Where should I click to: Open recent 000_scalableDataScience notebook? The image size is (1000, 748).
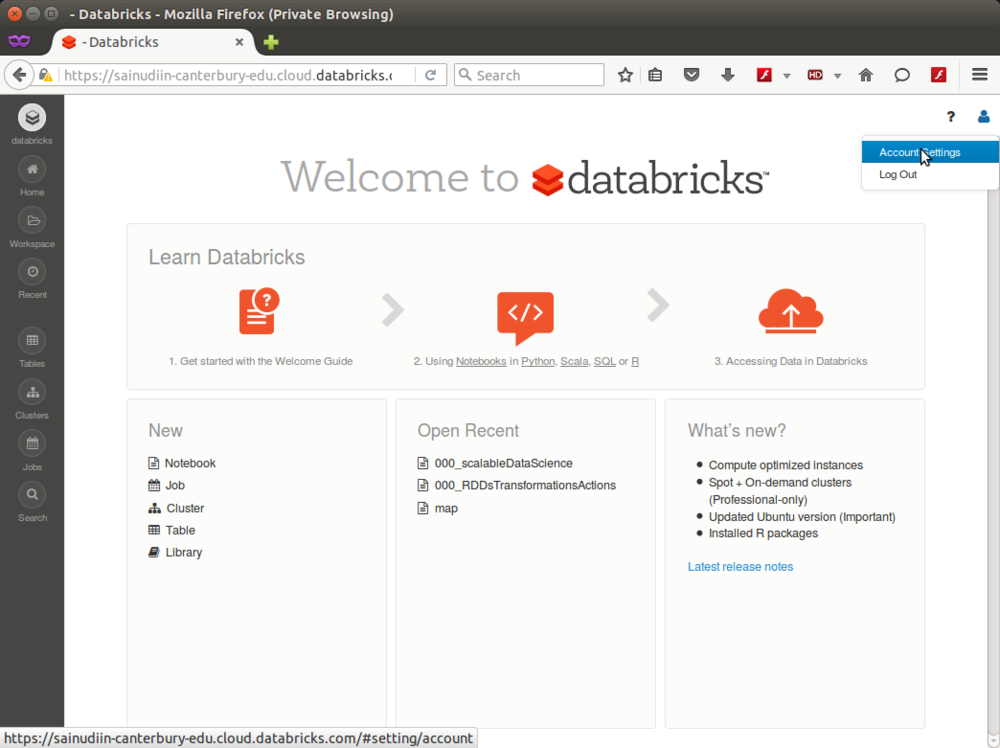495,464
